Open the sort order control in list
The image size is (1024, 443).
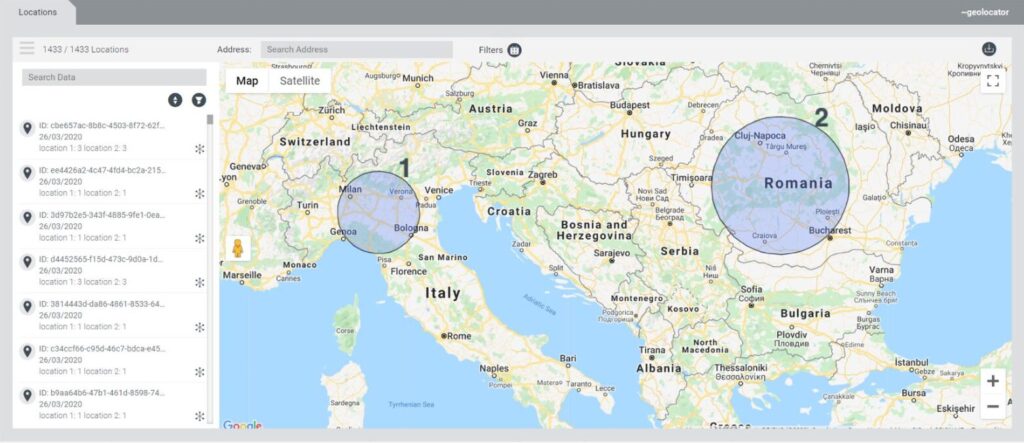pyautogui.click(x=175, y=100)
